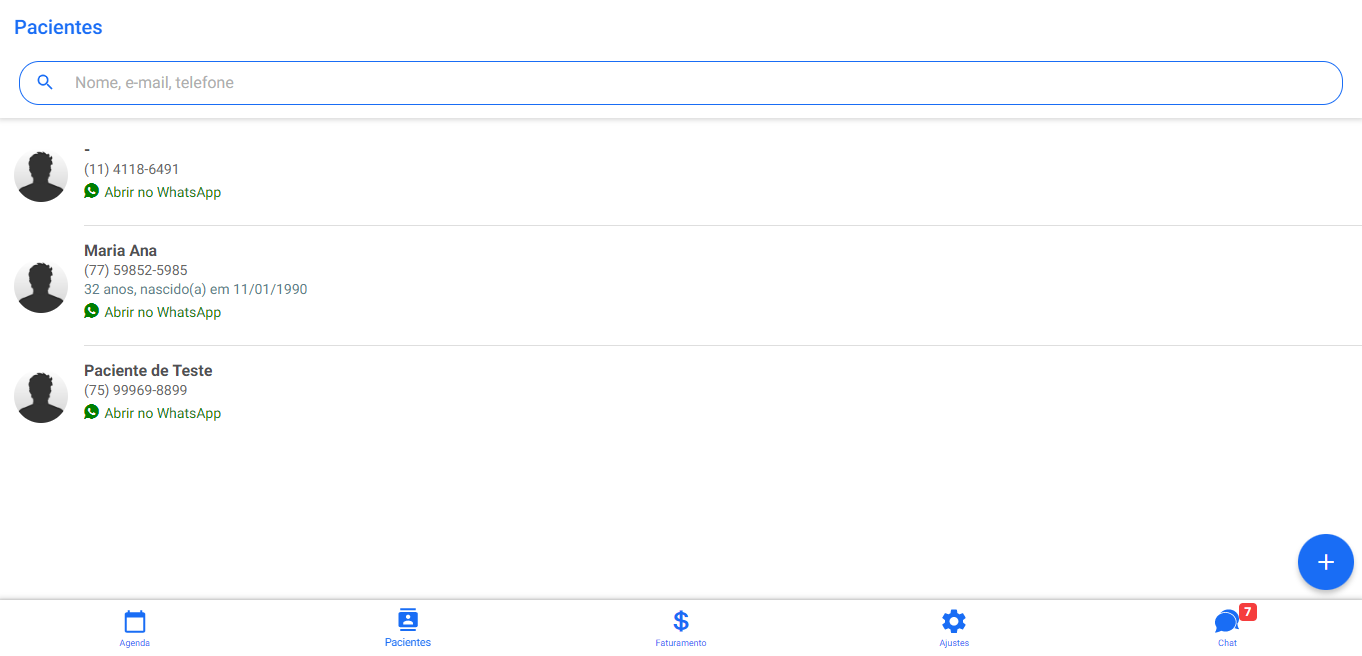Open Paciente de Teste name entry
Screen dimensions: 1362x656
point(148,370)
